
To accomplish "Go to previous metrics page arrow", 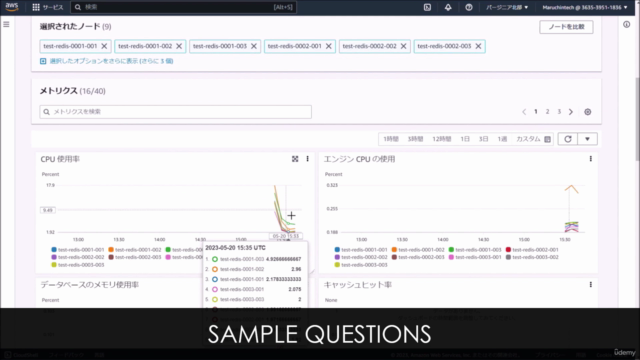I will pyautogui.click(x=524, y=112).
